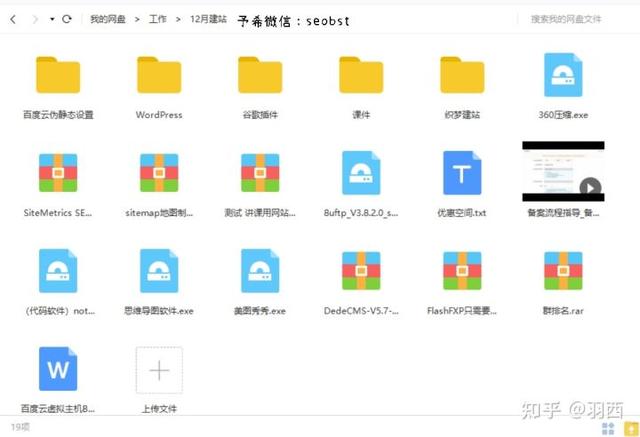
Task: Click the 上传文件 label
Action: (x=159, y=409)
